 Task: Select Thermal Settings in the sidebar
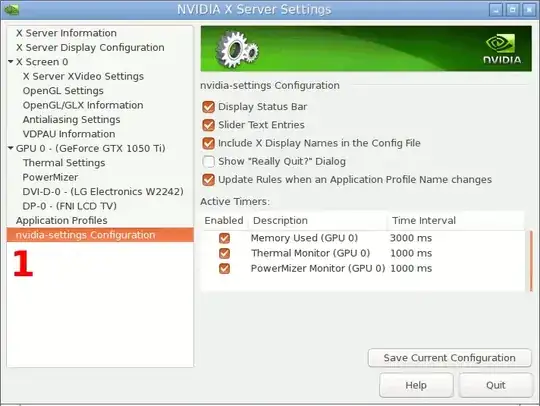tap(64, 163)
